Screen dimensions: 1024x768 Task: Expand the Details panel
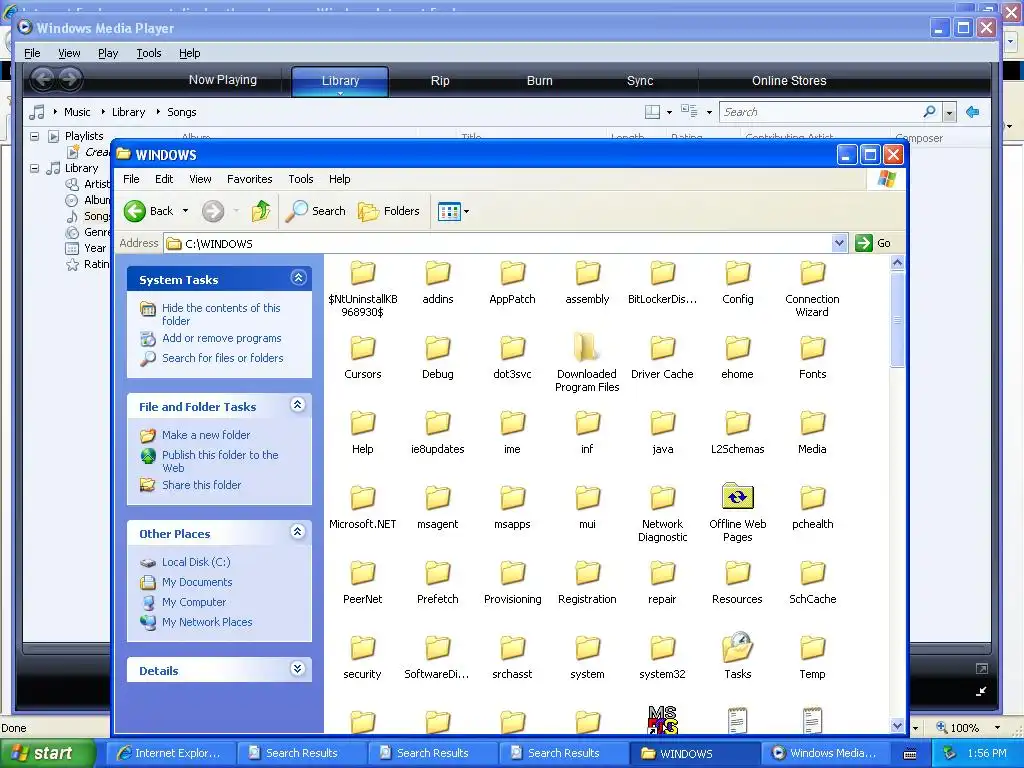click(x=298, y=669)
